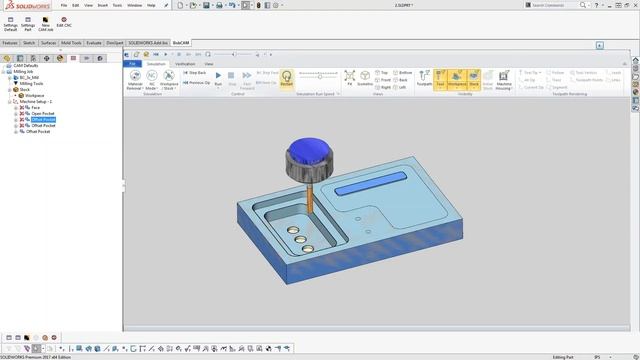Open the Evaluate command tab

click(93, 43)
